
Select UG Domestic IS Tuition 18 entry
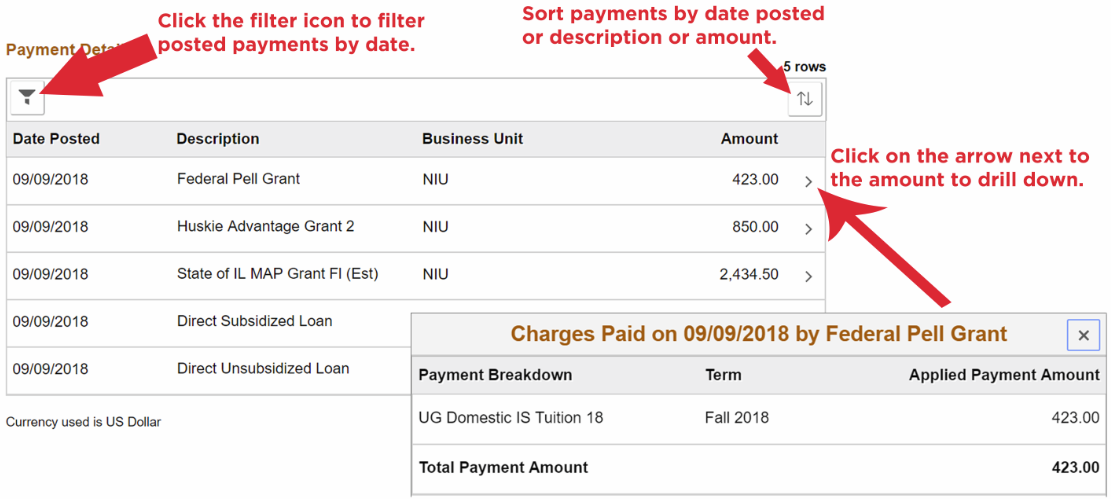pyautogui.click(x=510, y=418)
